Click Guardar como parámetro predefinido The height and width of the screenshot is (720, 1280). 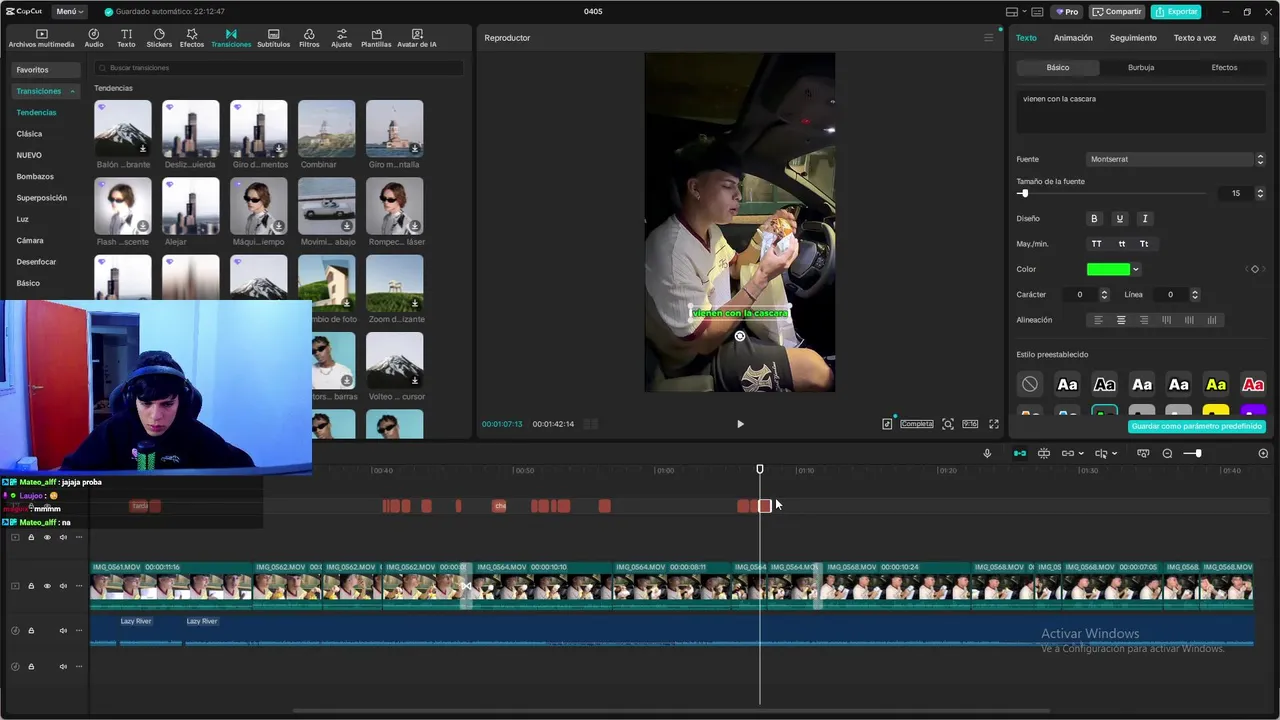click(x=1197, y=426)
